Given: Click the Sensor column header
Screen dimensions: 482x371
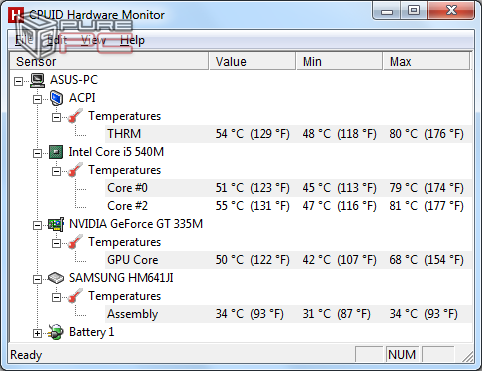Looking at the screenshot, I should (x=109, y=61).
